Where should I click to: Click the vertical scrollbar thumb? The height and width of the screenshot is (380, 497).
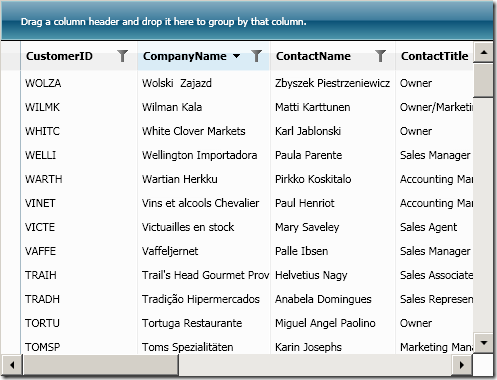(x=484, y=80)
